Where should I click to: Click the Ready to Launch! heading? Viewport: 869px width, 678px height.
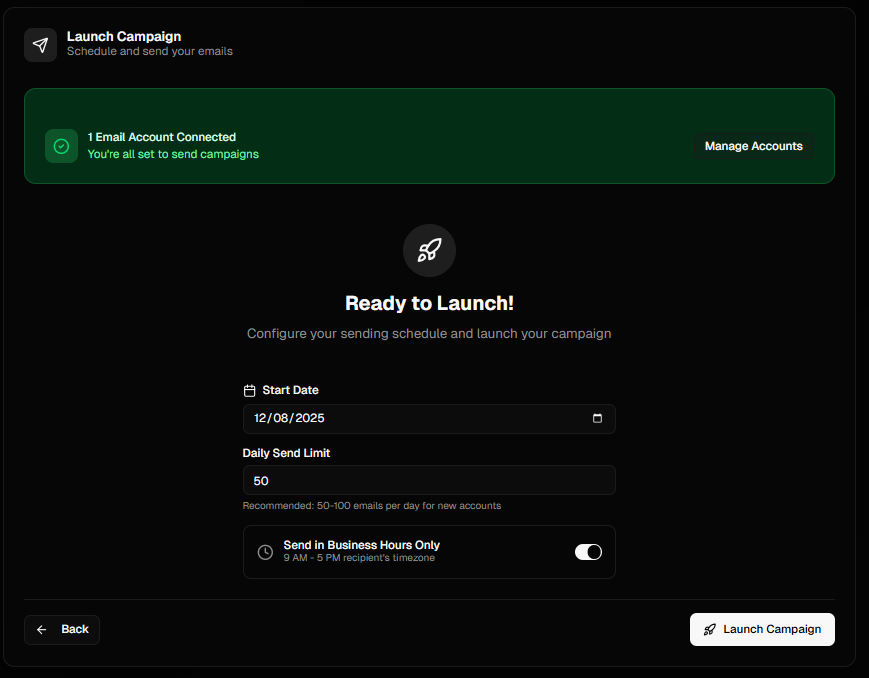click(x=429, y=303)
